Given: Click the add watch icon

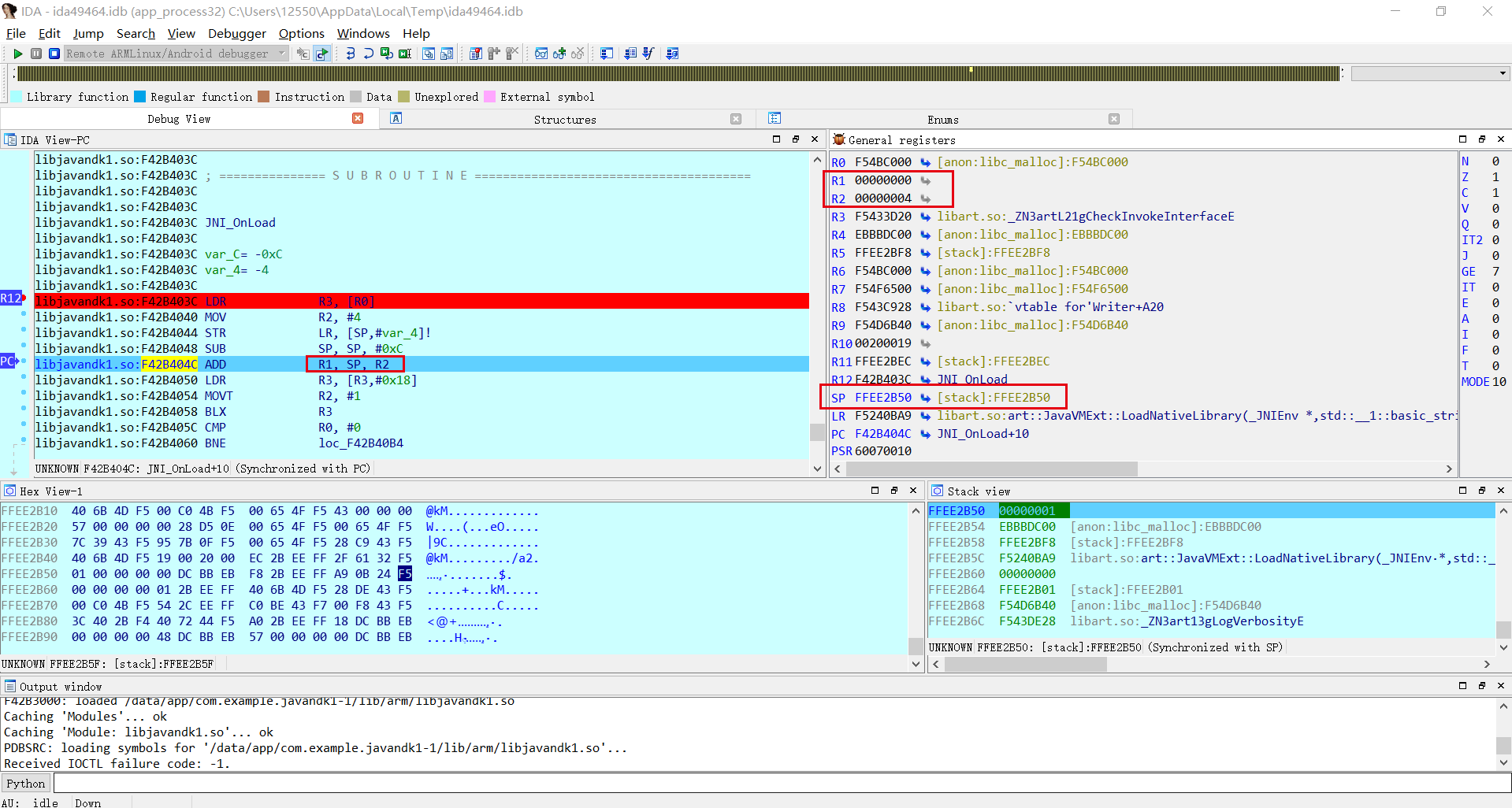Looking at the screenshot, I should [559, 54].
